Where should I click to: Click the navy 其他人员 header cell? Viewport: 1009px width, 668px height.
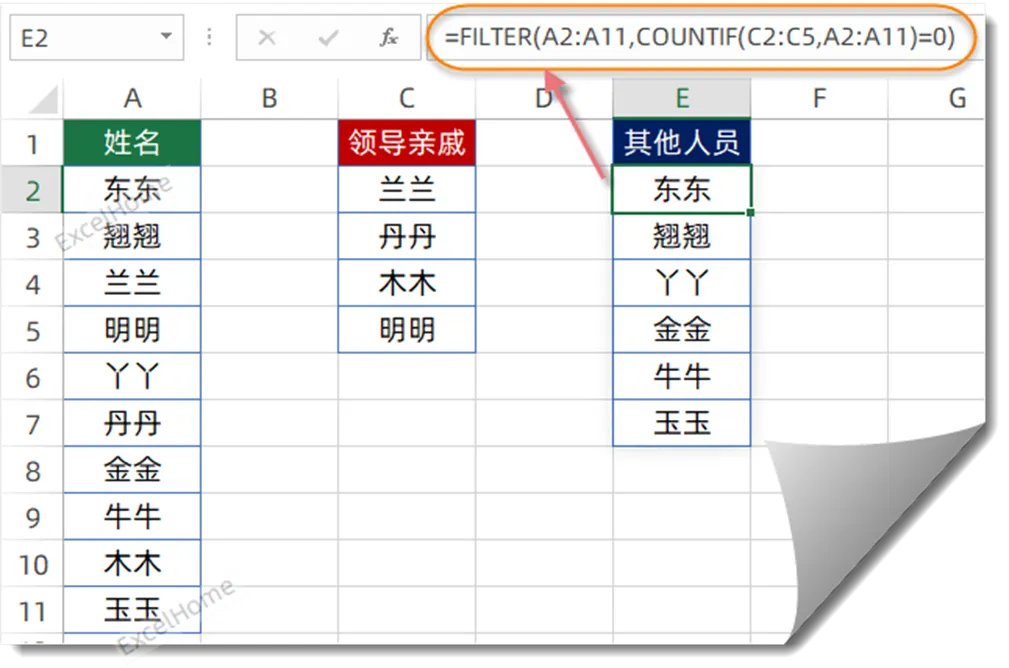coord(681,142)
